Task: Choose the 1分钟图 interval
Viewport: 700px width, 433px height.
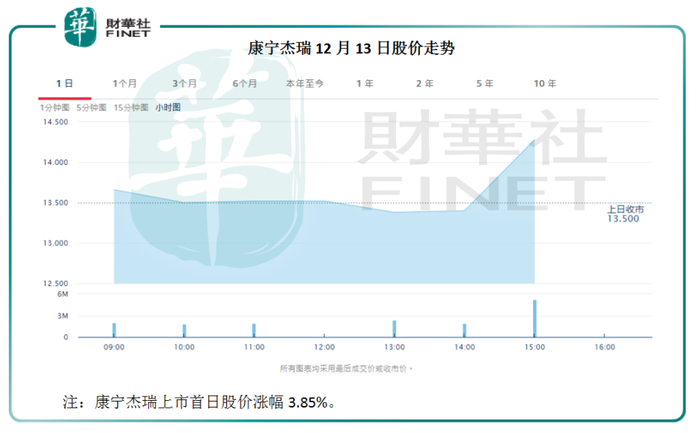Action: 54,108
